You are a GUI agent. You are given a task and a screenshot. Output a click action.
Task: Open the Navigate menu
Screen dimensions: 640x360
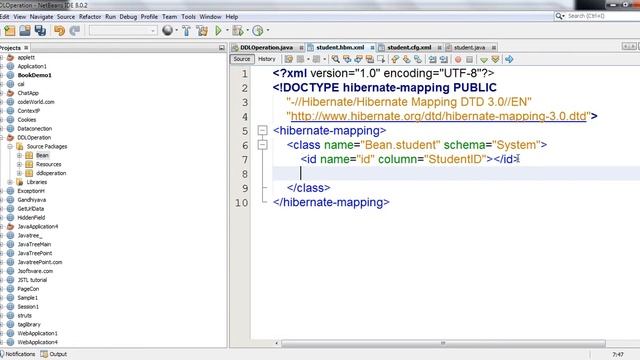pos(41,17)
